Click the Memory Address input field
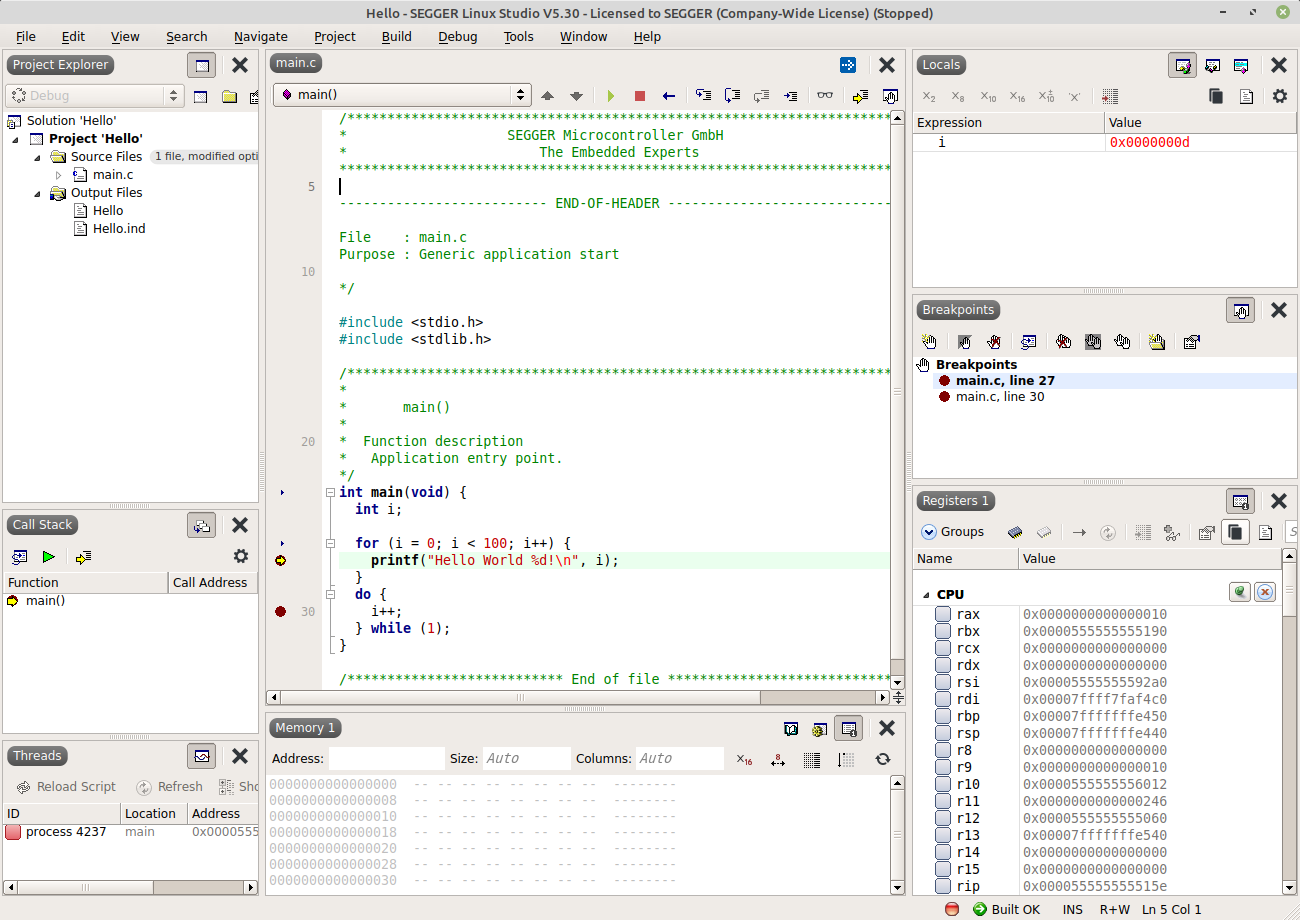This screenshot has height=920, width=1300. pyautogui.click(x=386, y=758)
